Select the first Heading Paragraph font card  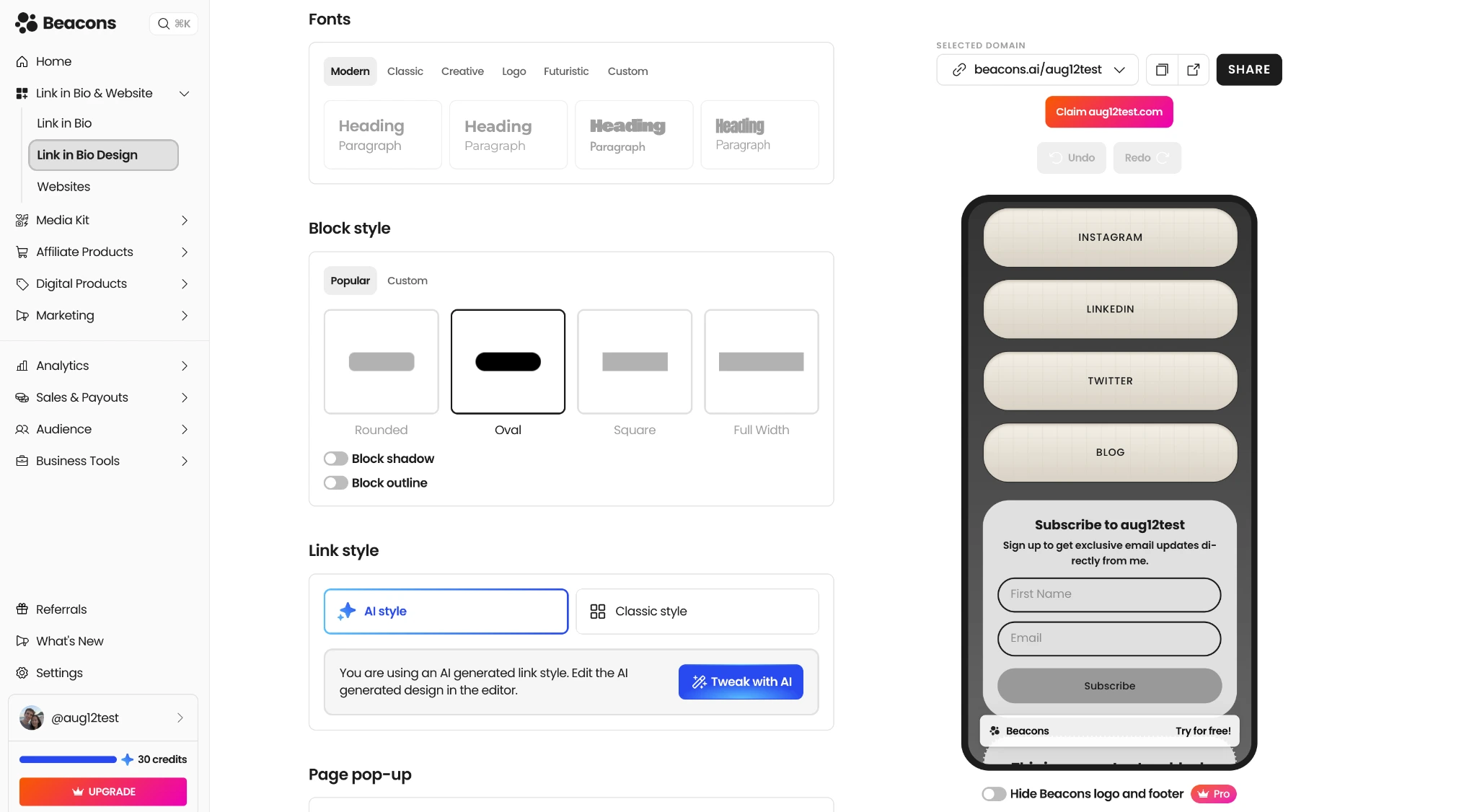pyautogui.click(x=383, y=135)
